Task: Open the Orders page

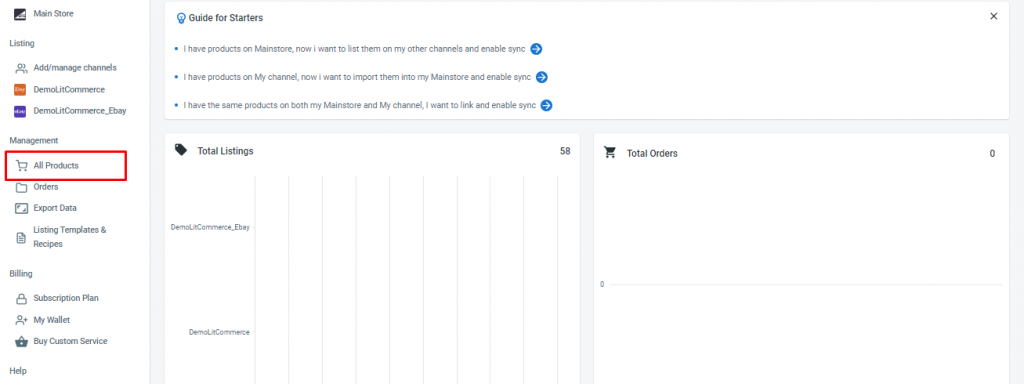Action: [x=46, y=187]
